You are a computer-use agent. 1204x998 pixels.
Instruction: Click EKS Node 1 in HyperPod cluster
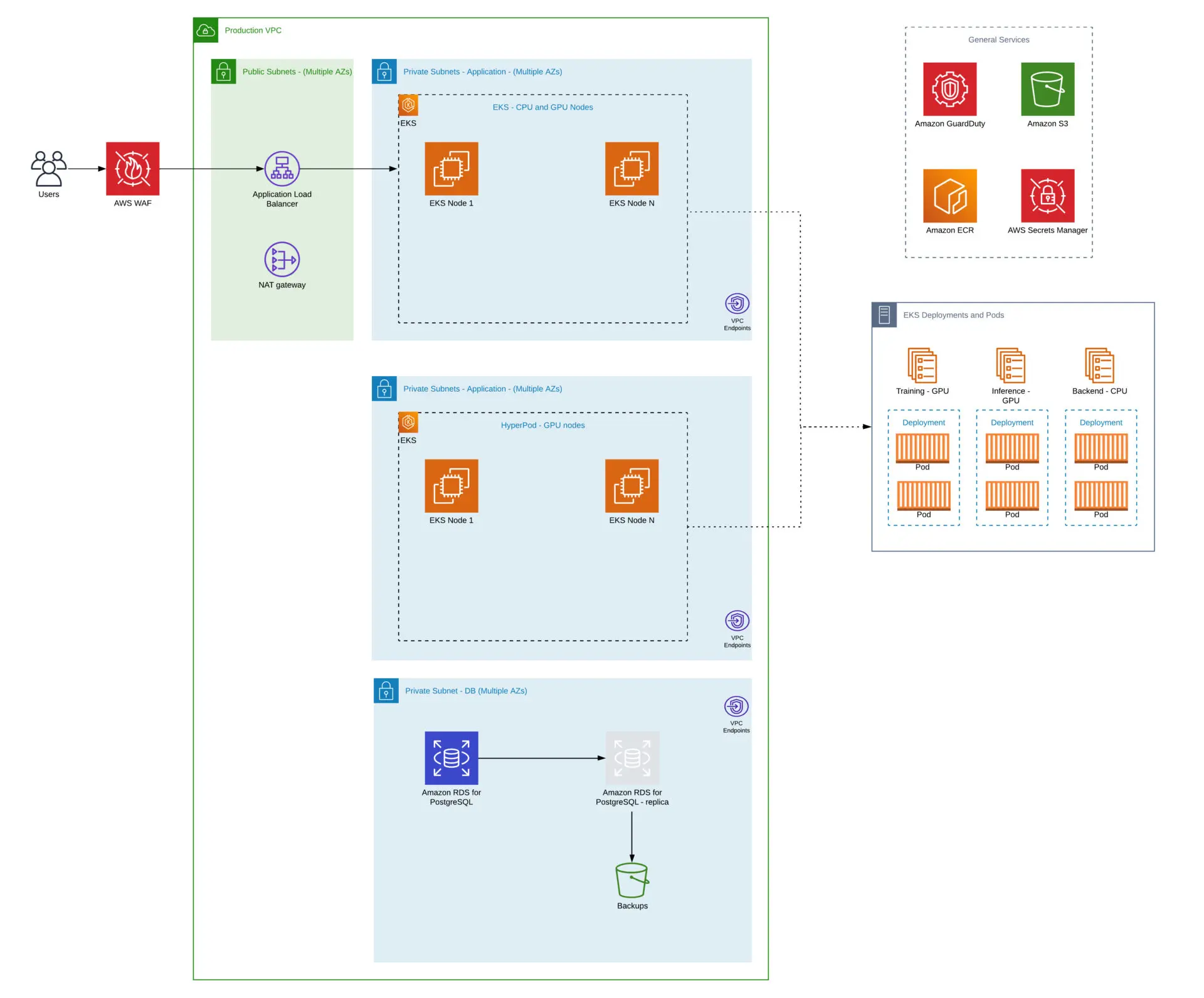pos(451,486)
